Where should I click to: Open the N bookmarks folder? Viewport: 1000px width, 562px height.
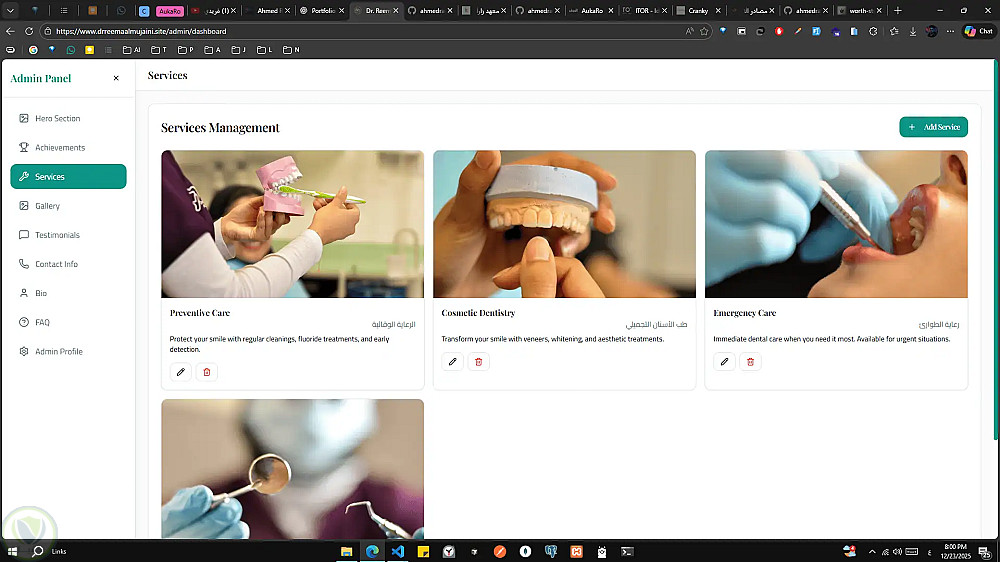coord(291,50)
